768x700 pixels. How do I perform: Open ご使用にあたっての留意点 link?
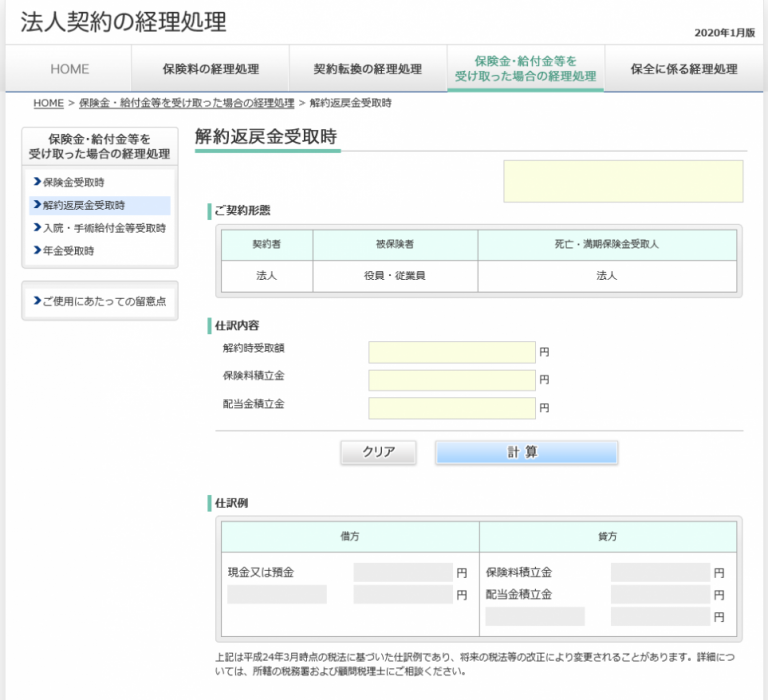coord(104,301)
